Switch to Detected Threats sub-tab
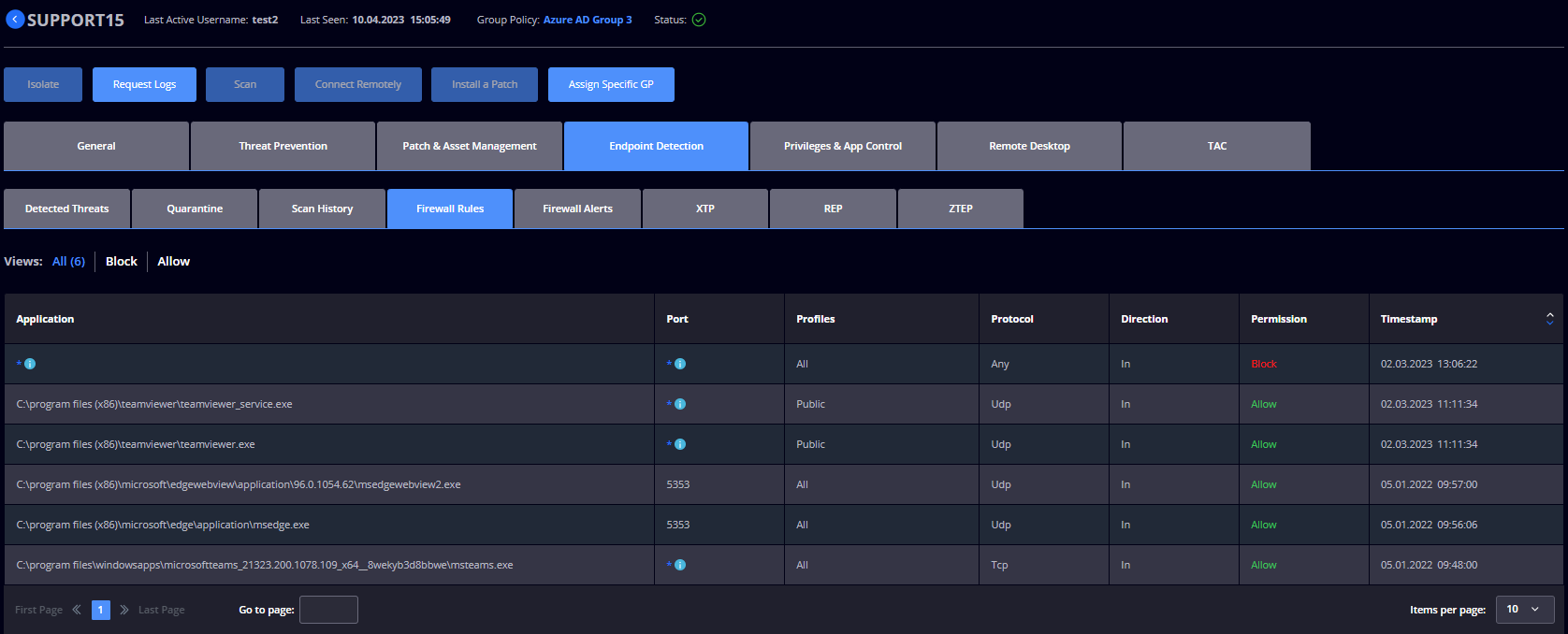 point(66,209)
